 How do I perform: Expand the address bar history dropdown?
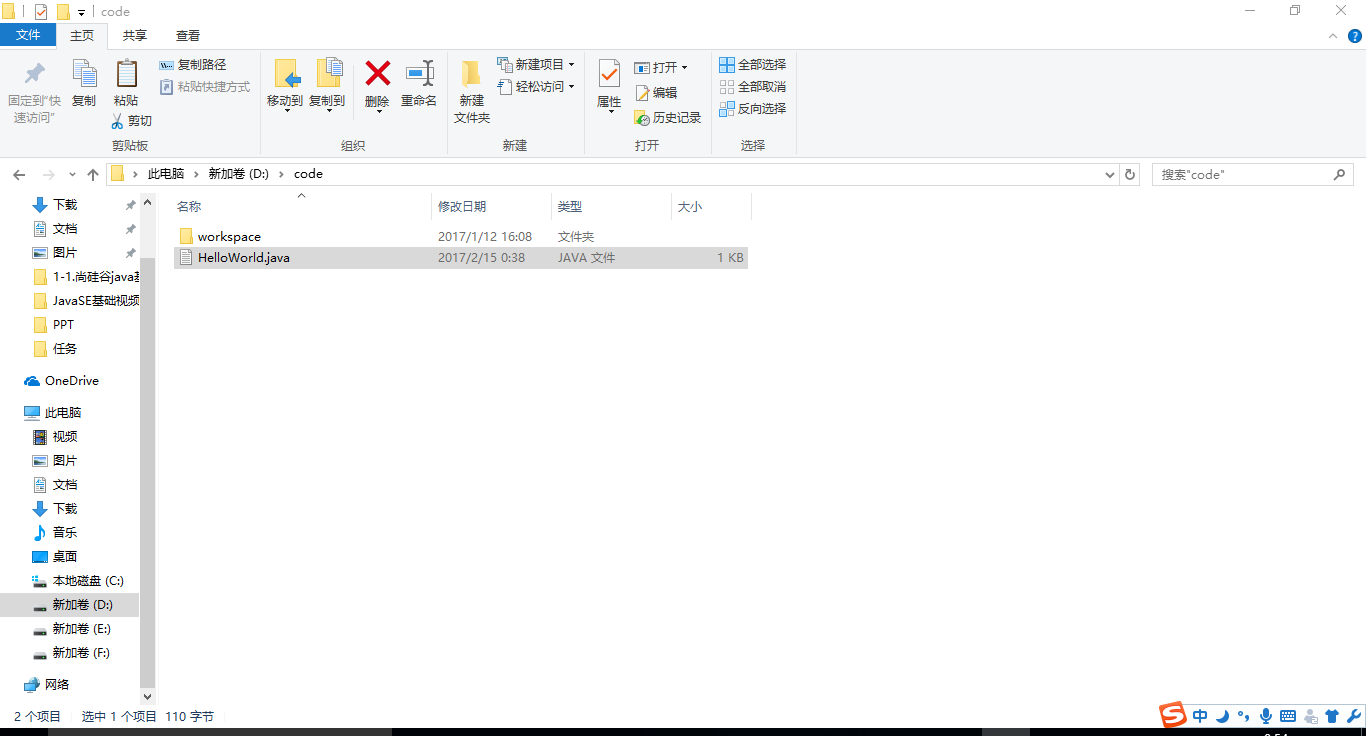pos(1110,174)
